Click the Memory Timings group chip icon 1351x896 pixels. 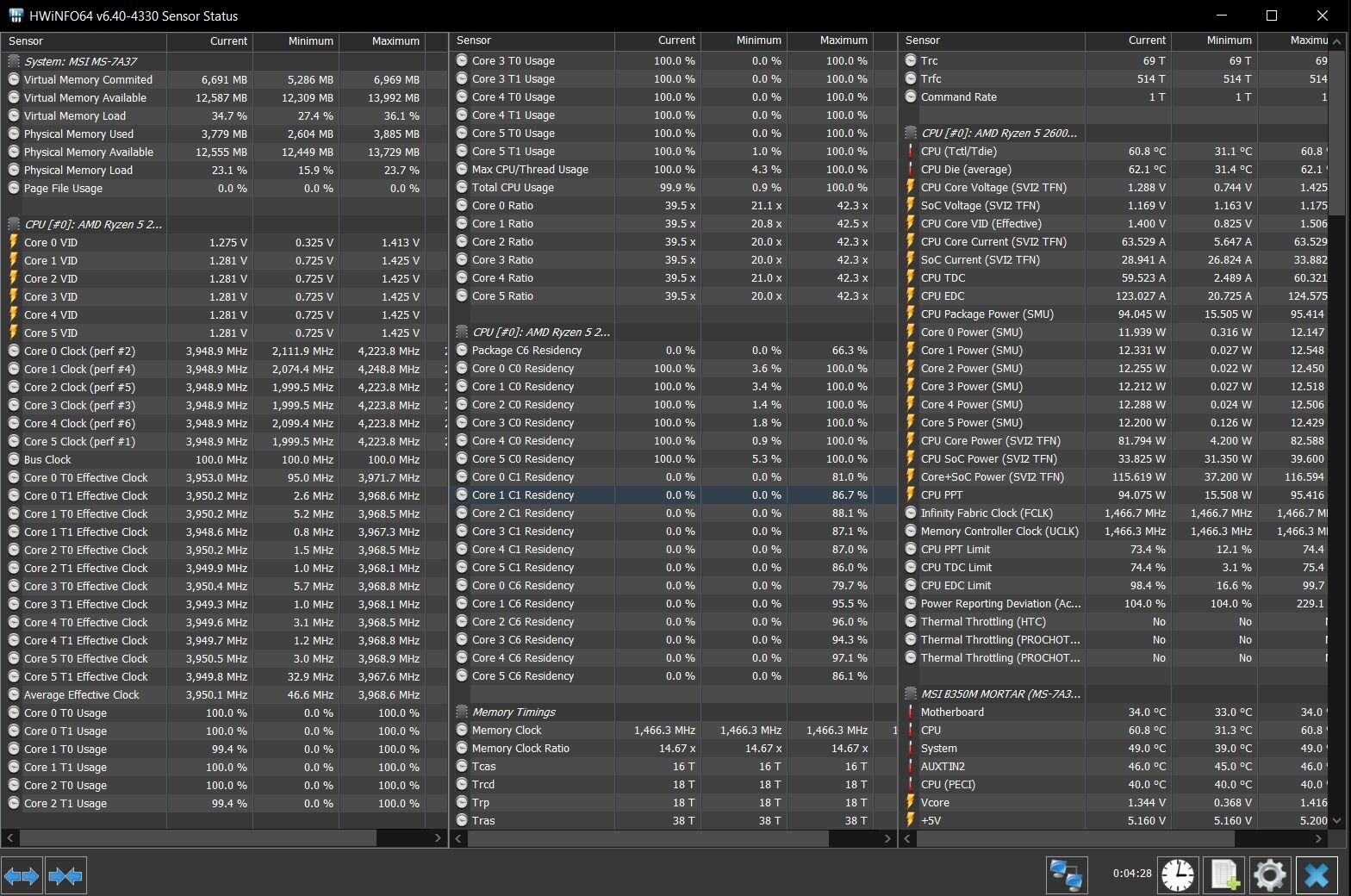point(462,712)
